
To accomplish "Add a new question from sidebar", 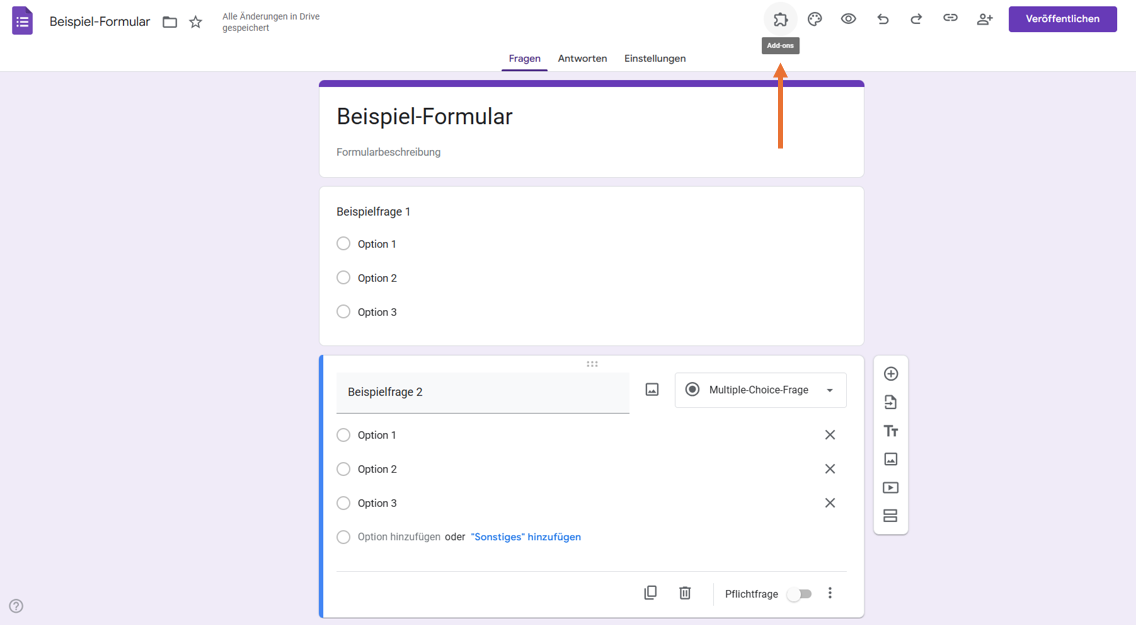I will tap(891, 374).
